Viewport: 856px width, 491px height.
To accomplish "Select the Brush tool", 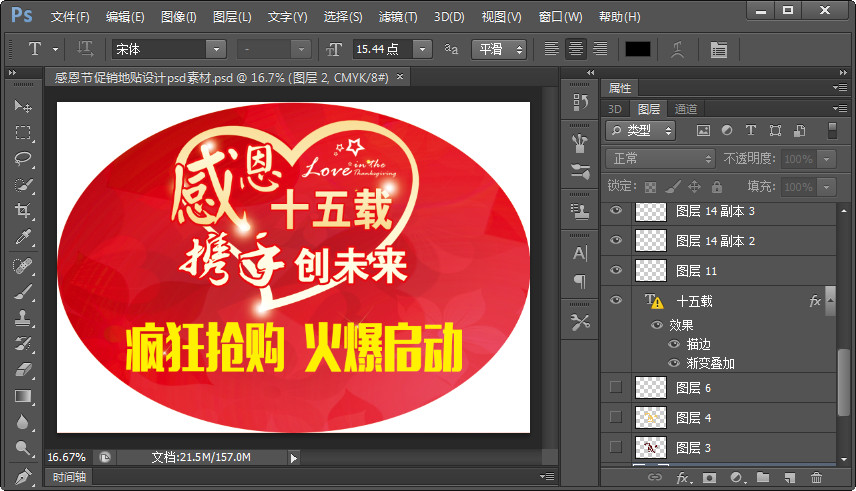I will click(23, 292).
